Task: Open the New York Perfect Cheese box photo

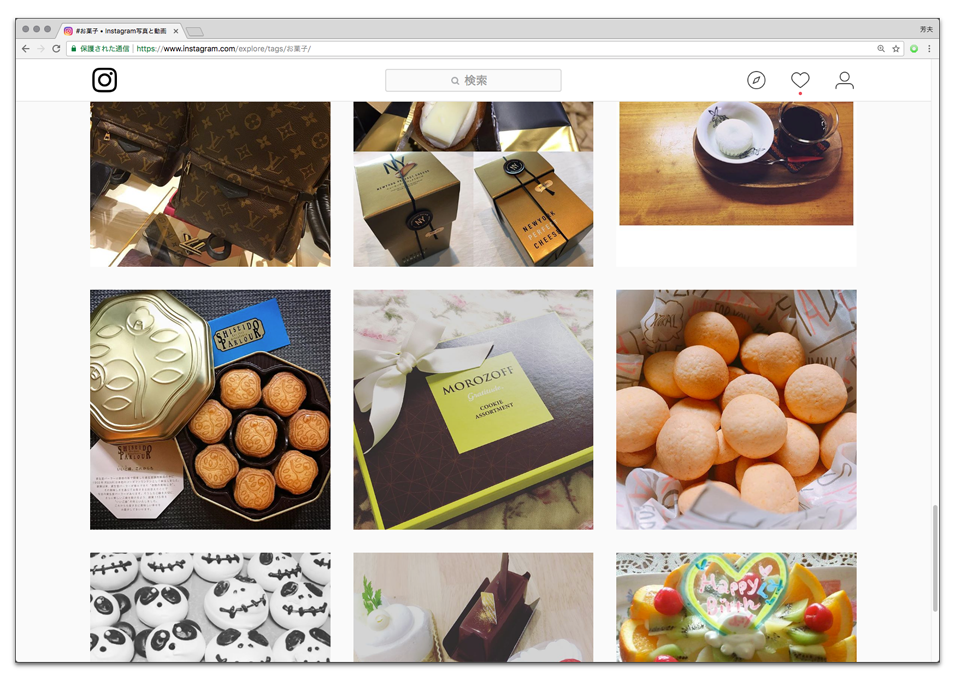Action: [473, 184]
